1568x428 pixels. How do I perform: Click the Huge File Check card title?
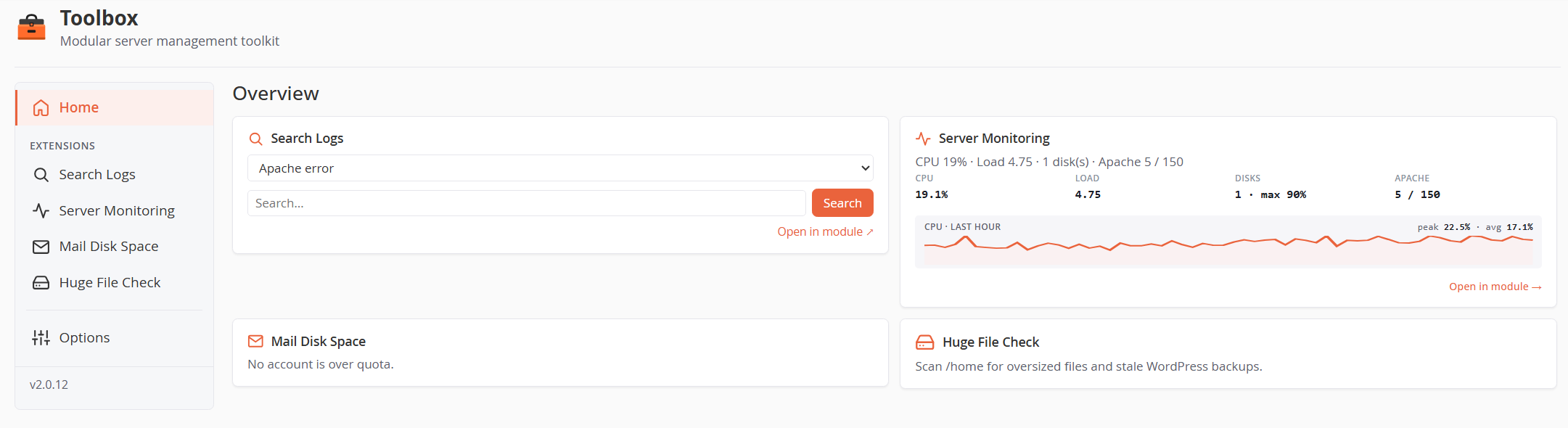pos(990,342)
